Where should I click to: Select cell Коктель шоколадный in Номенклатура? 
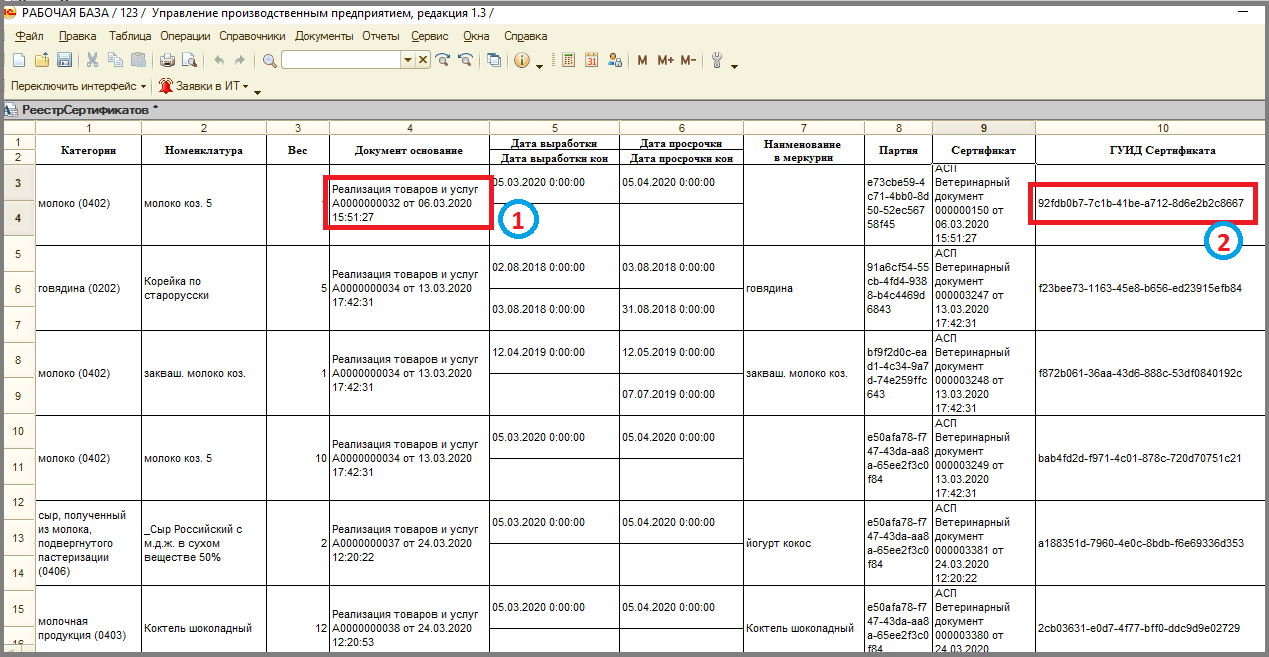click(204, 628)
